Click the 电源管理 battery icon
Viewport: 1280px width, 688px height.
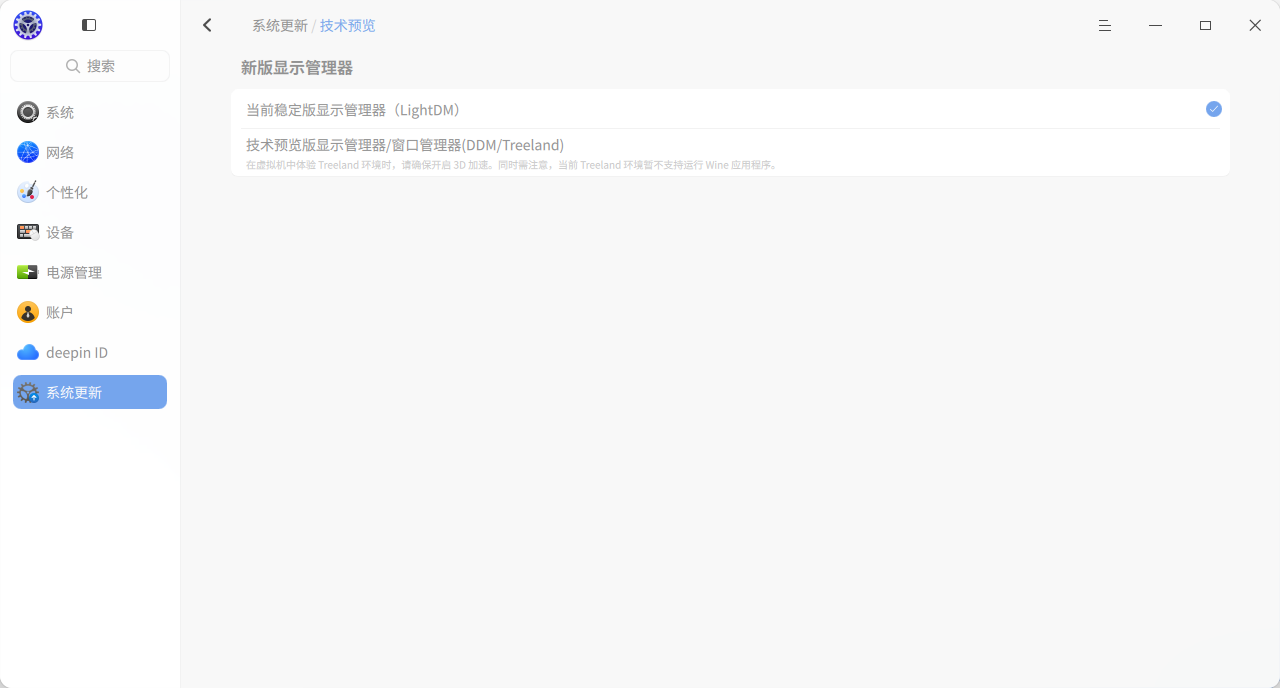point(28,272)
